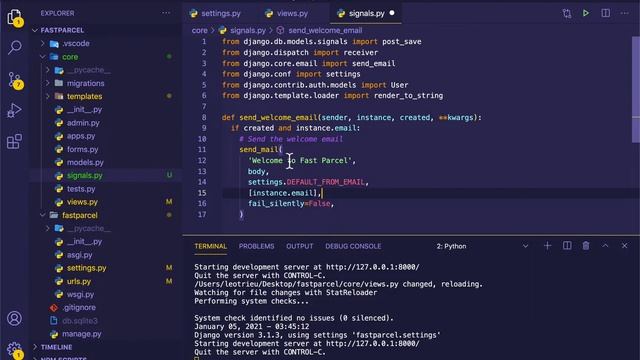The height and width of the screenshot is (360, 640).
Task: Click unsaved dot on signals.py tab
Action: click(392, 13)
